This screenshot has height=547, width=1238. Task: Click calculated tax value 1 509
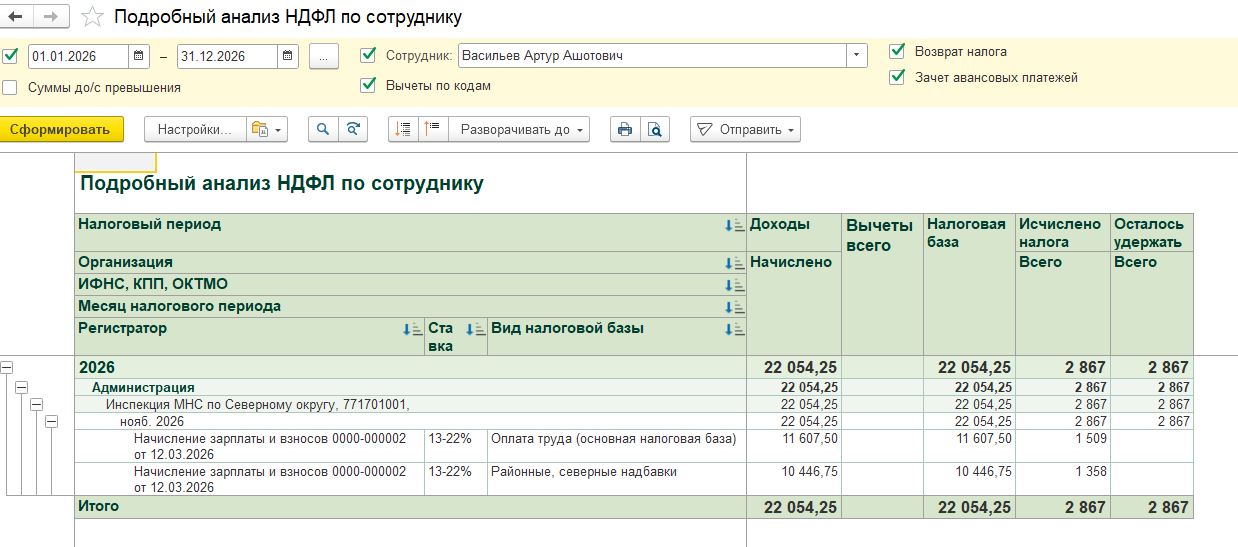click(1063, 445)
